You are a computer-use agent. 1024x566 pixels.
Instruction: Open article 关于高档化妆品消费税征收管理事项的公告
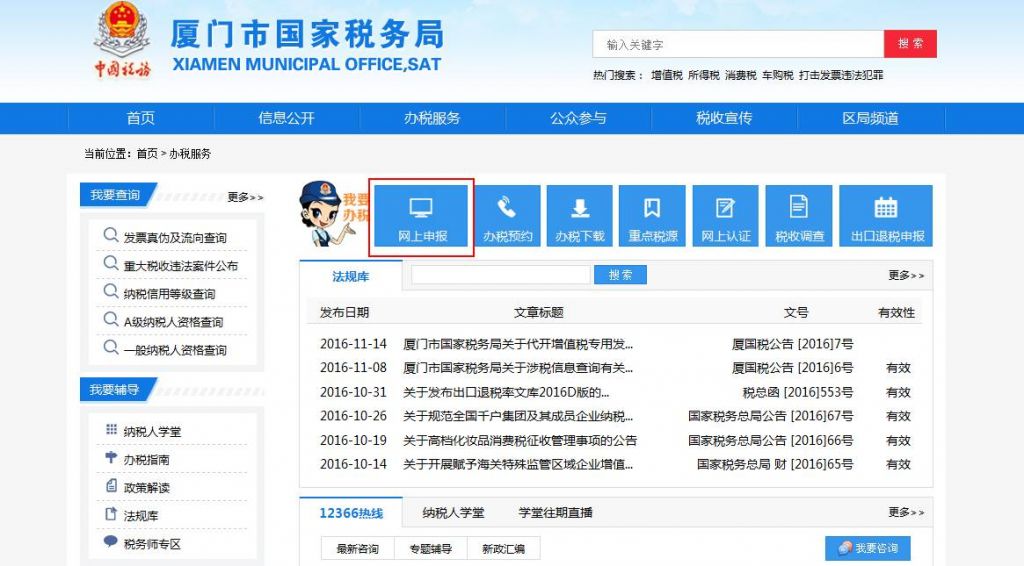pyautogui.click(x=520, y=441)
